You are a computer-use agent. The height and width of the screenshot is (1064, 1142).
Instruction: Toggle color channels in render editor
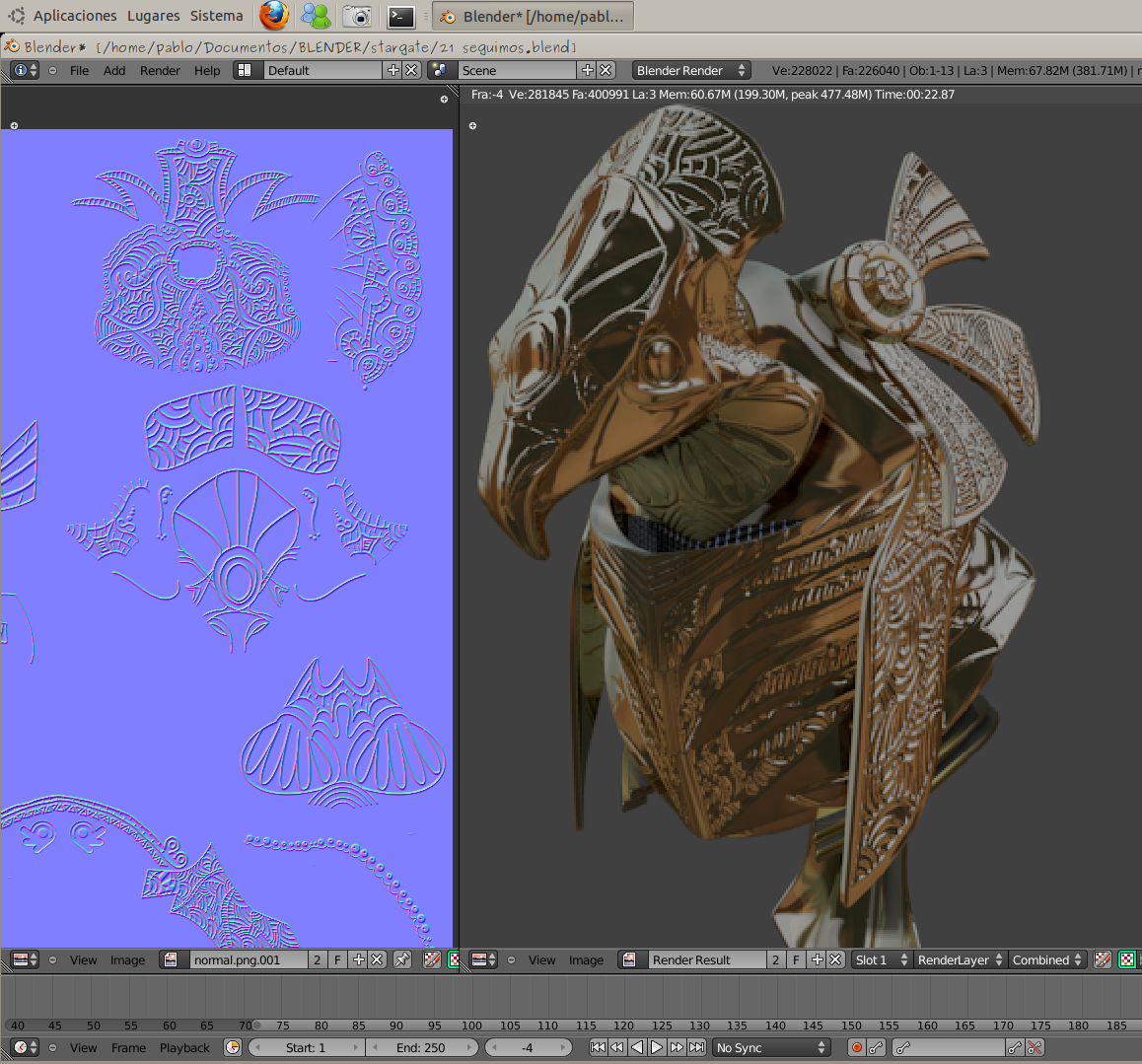coord(1126,959)
